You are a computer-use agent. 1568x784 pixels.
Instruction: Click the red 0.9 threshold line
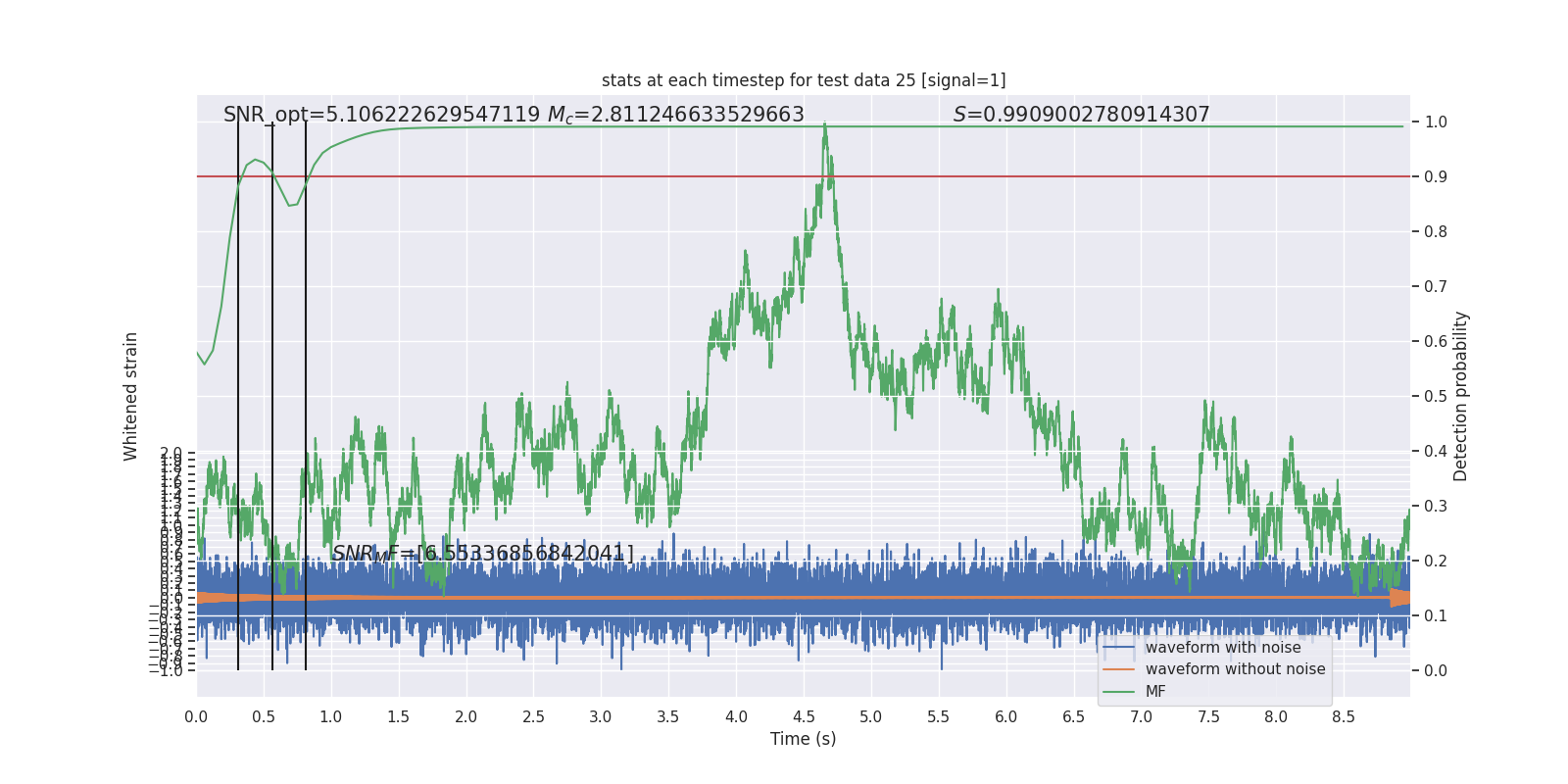[x=804, y=176]
